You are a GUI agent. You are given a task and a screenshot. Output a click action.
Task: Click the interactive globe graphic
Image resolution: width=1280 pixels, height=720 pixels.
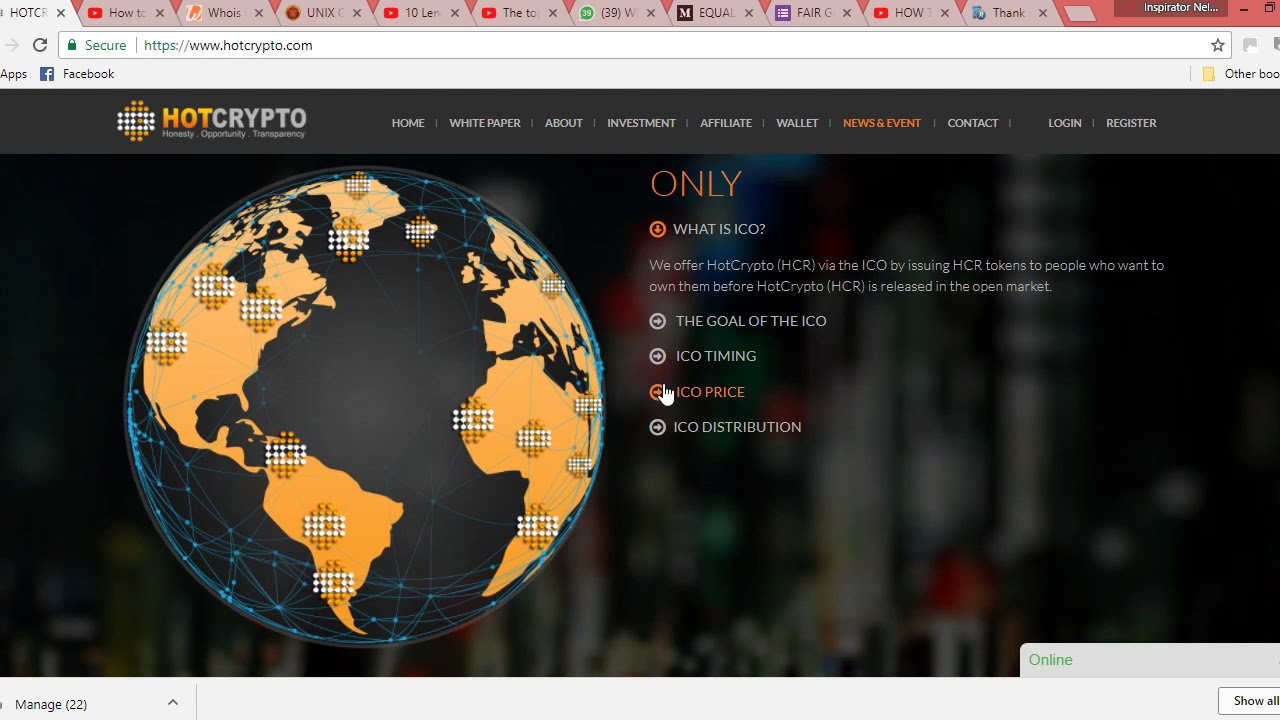point(364,405)
